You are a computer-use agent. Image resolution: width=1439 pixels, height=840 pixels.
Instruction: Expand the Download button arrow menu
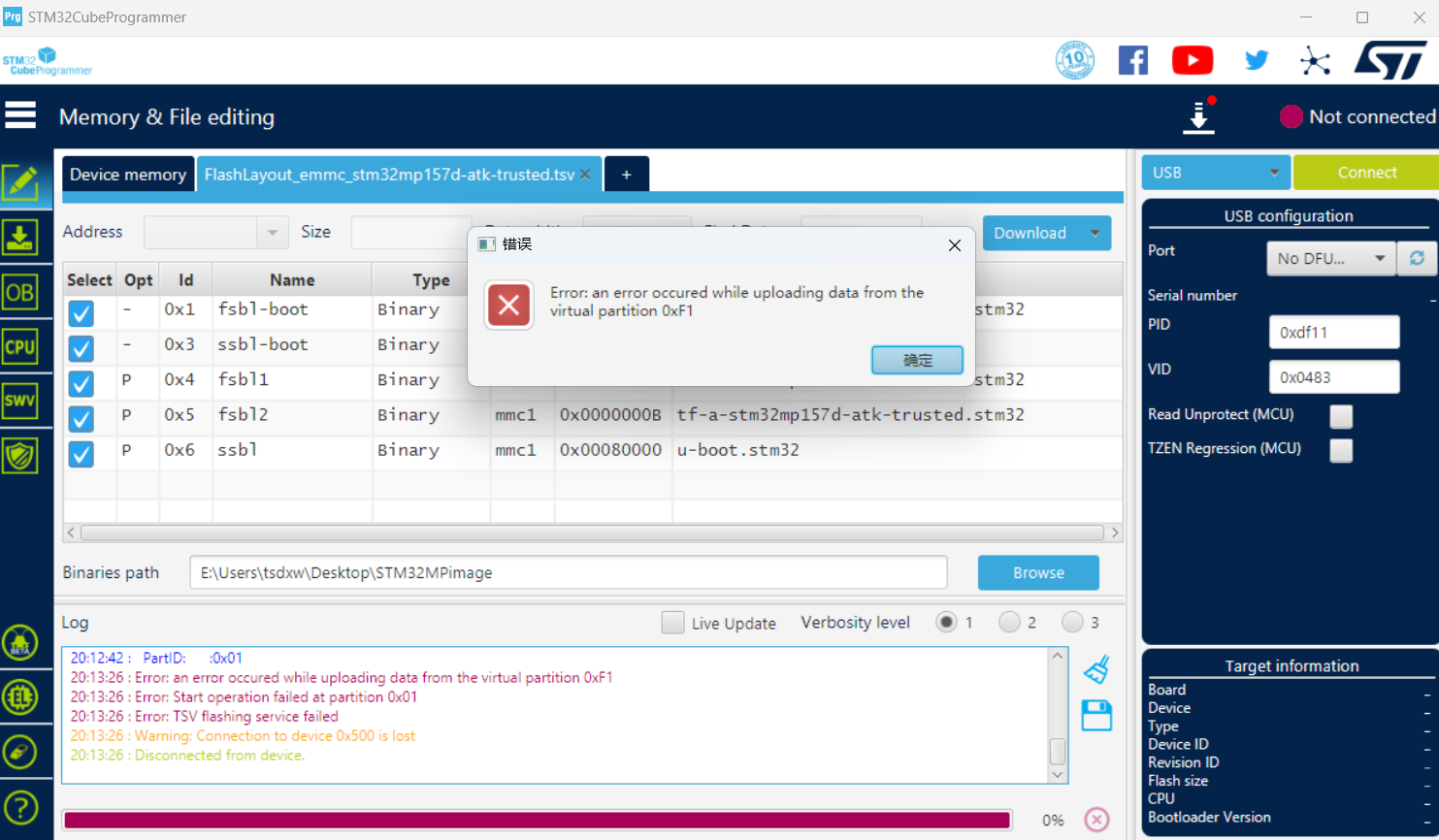(1096, 233)
